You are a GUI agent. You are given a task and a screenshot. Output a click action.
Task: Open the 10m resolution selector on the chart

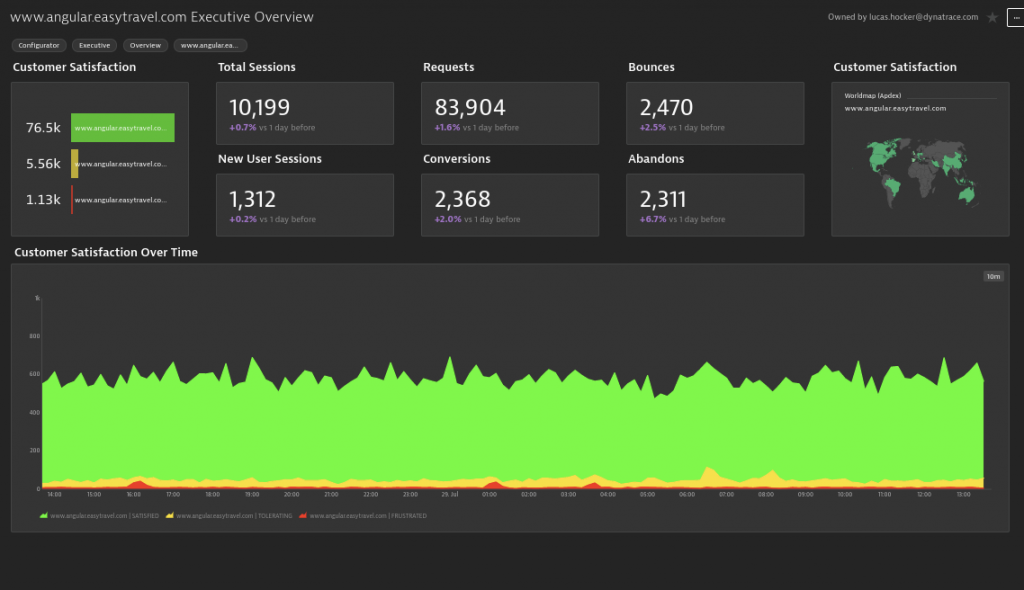pos(991,275)
